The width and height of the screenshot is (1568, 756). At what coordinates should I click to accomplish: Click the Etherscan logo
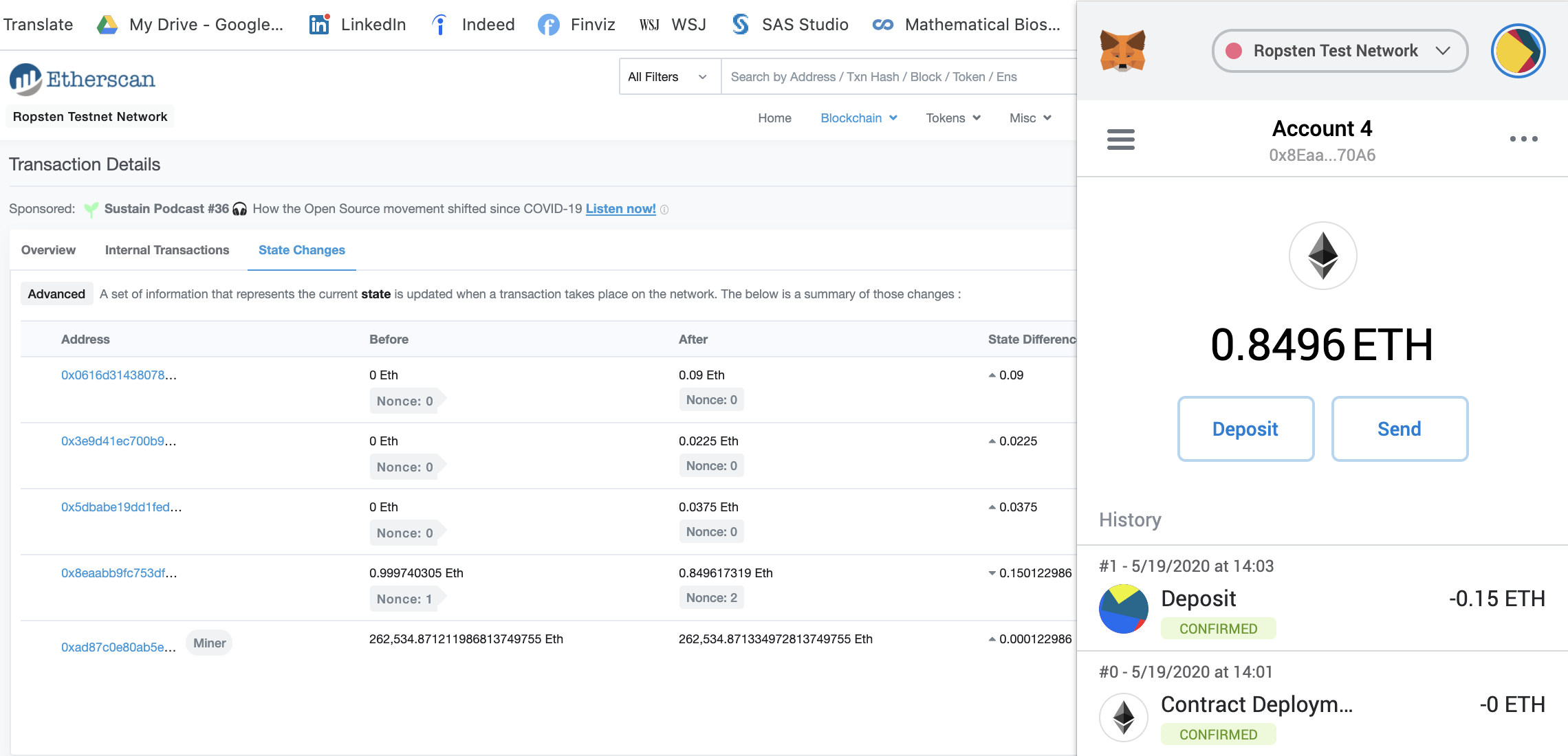pyautogui.click(x=83, y=79)
